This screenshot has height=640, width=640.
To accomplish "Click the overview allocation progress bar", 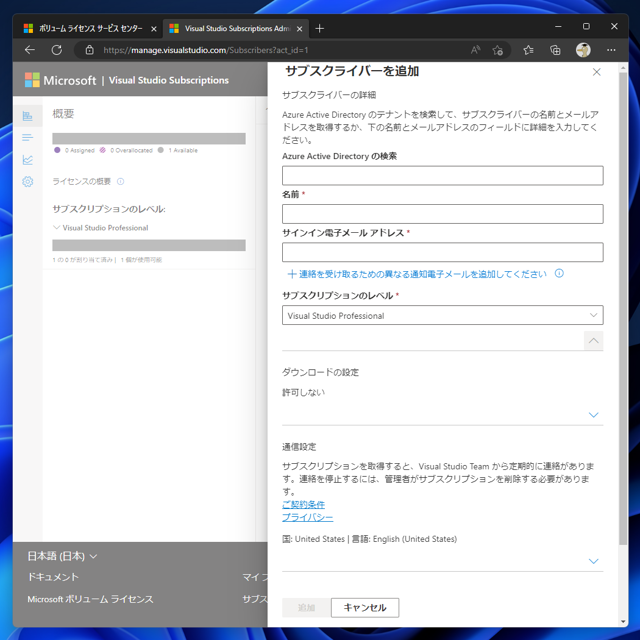I will 149,138.
